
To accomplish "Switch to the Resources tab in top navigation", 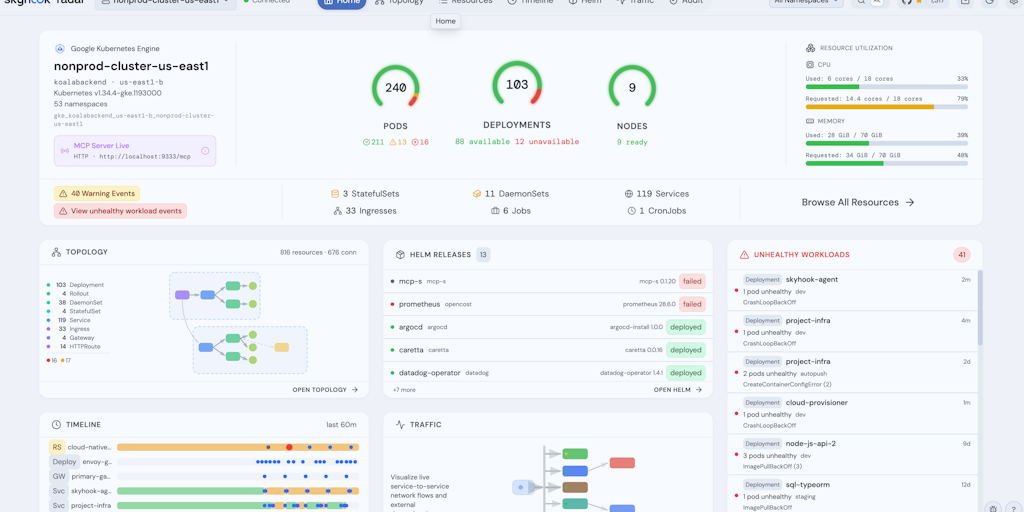I will point(466,3).
